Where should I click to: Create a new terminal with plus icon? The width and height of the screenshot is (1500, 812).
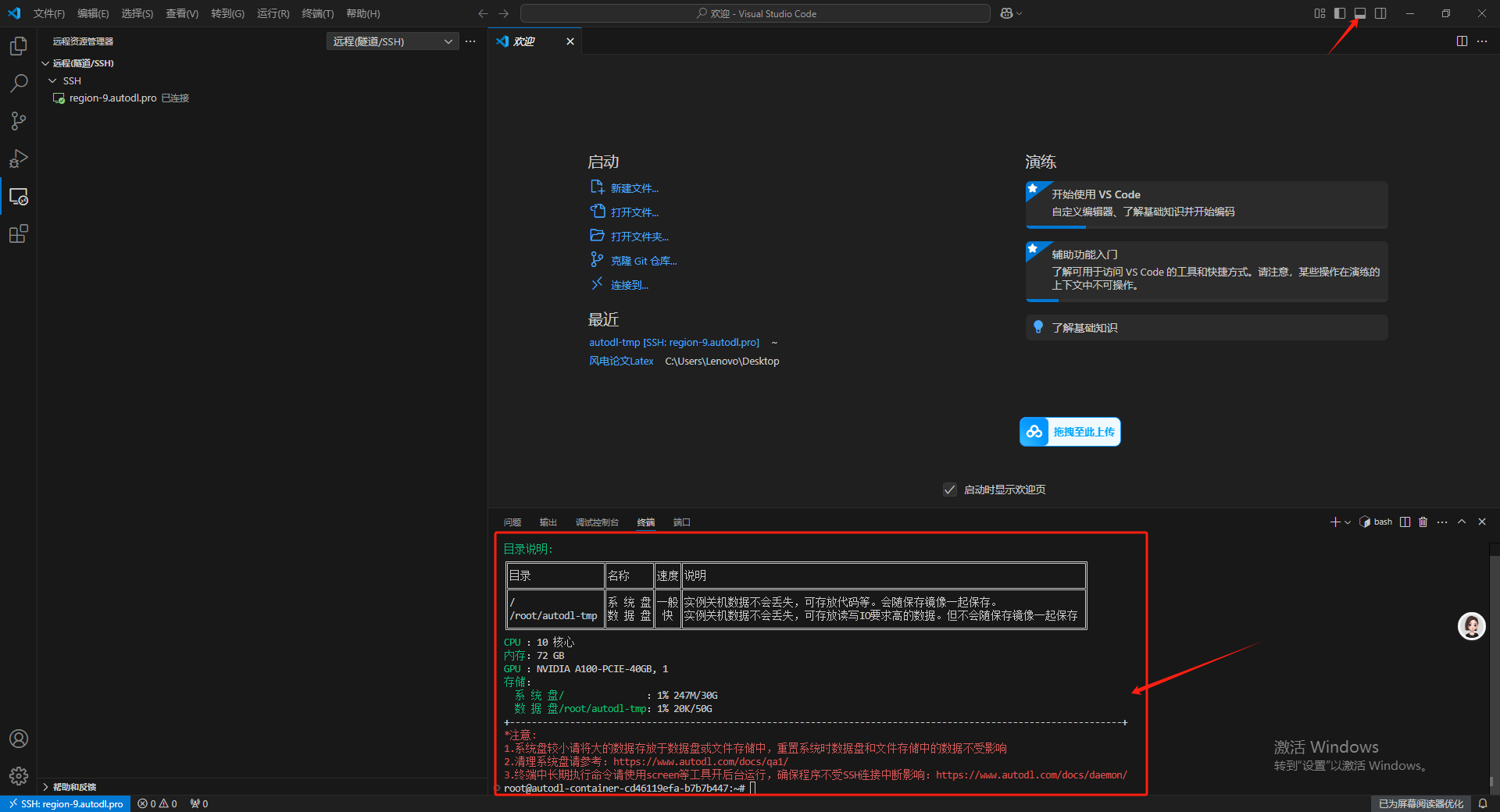[x=1335, y=522]
